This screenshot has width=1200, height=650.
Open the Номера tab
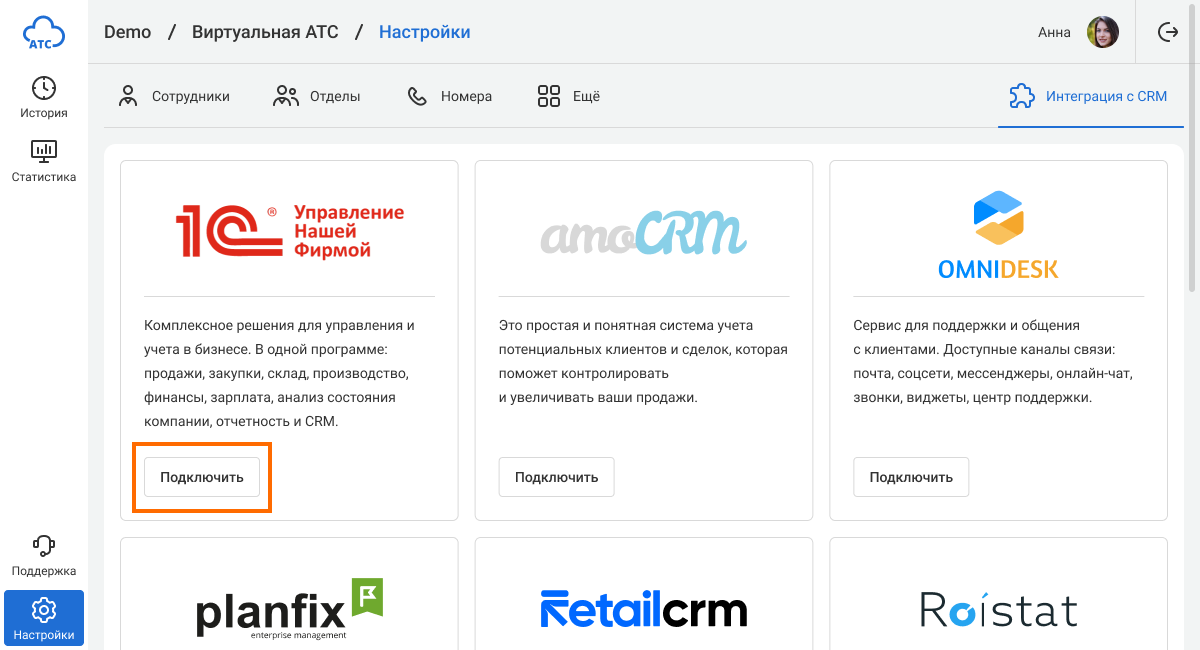[x=449, y=97]
